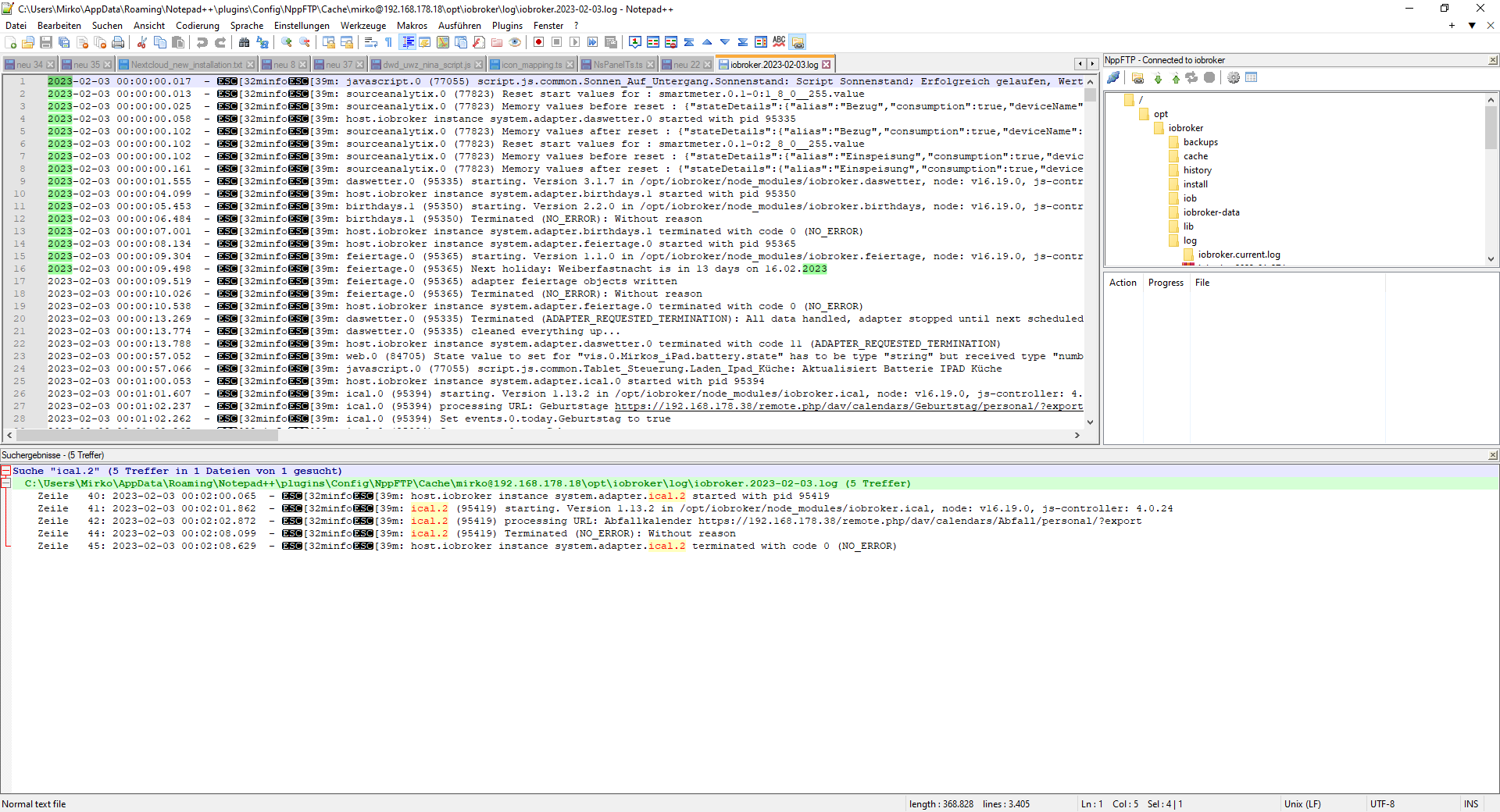Open the Plugins menu

507,26
